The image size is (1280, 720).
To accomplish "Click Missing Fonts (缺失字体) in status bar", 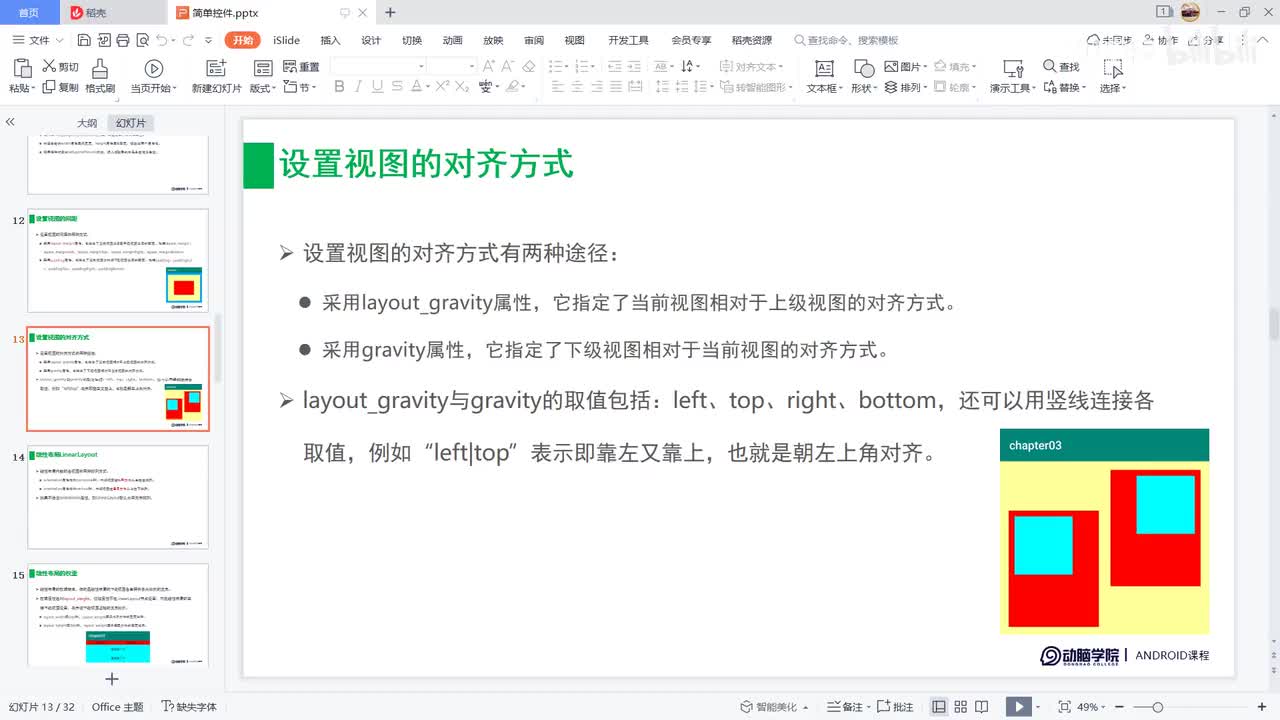I will [189, 707].
